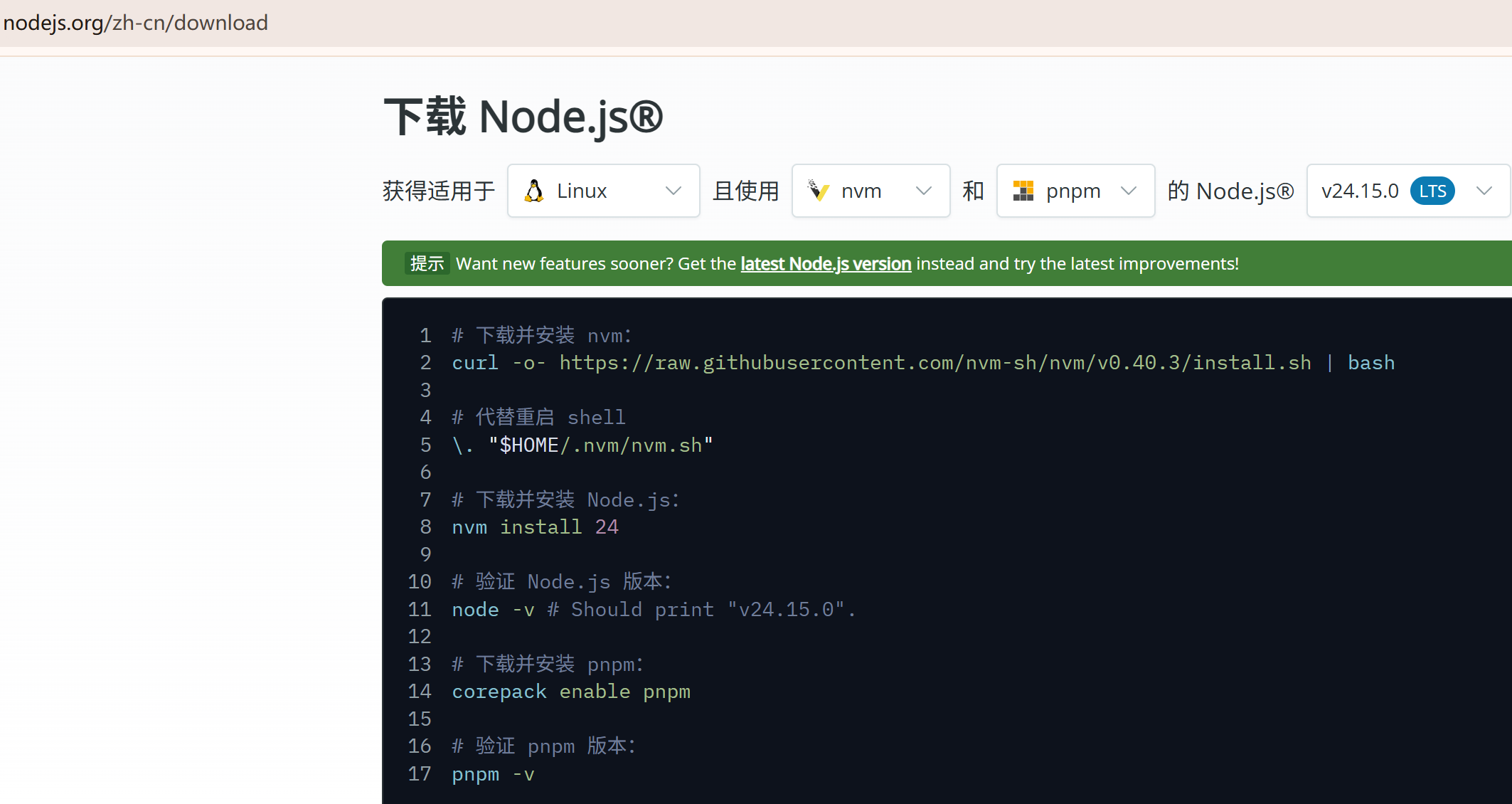Click the 'nvm install 24' command
The width and height of the screenshot is (1512, 804).
click(536, 527)
